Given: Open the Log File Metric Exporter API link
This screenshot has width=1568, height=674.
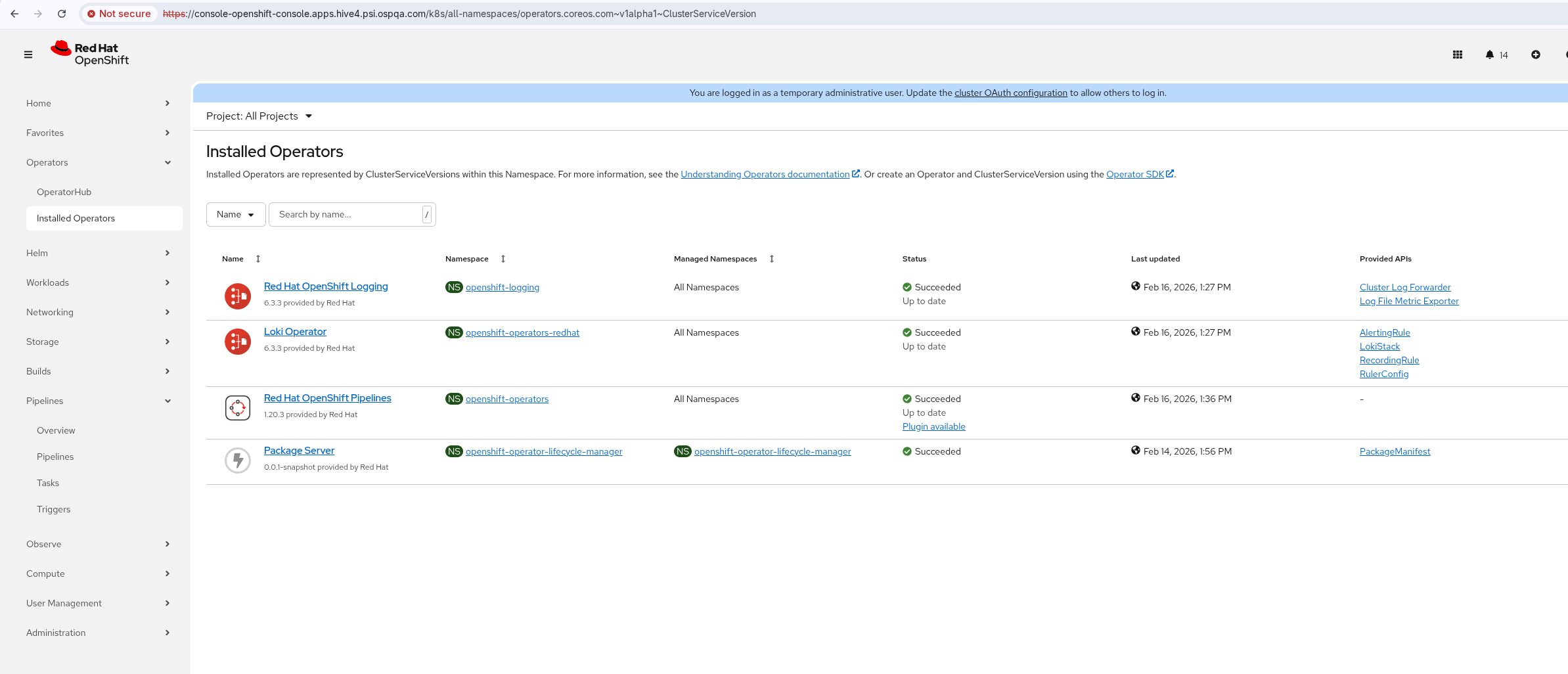Looking at the screenshot, I should (1409, 301).
